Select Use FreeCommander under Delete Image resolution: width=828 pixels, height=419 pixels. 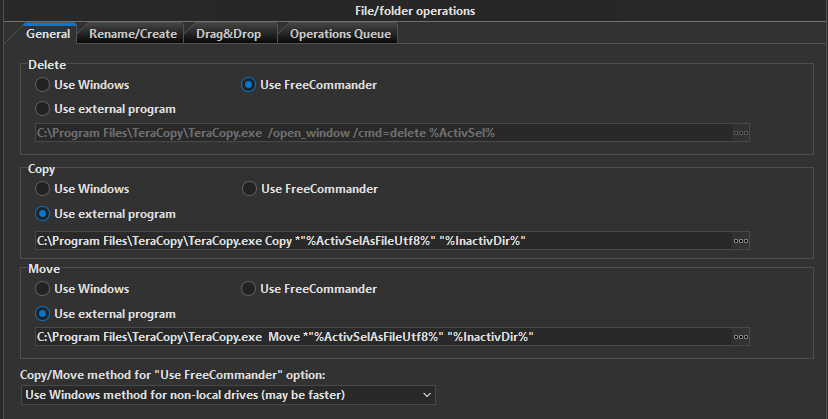point(249,85)
